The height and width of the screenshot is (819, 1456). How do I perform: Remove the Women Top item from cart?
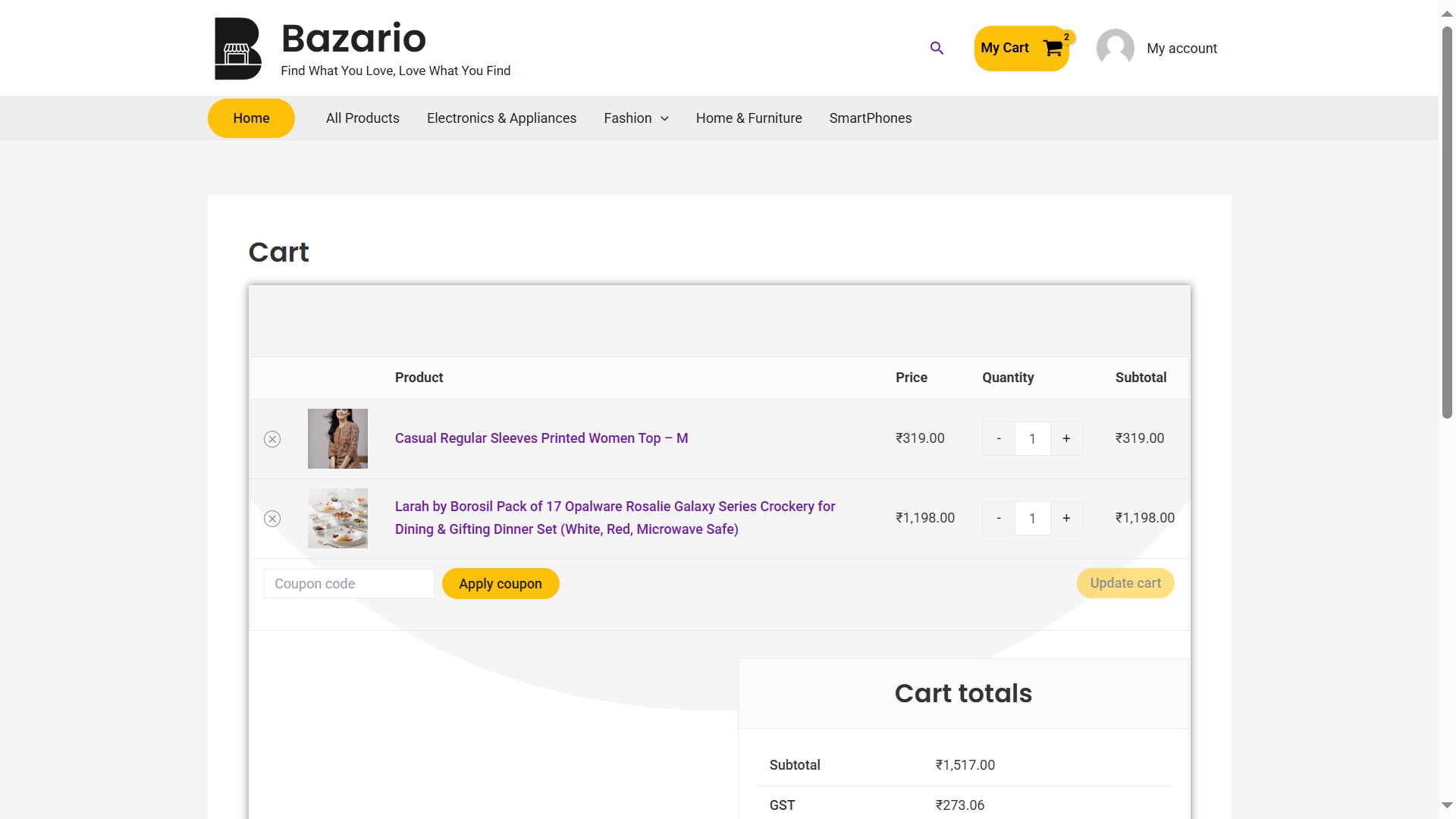(272, 439)
